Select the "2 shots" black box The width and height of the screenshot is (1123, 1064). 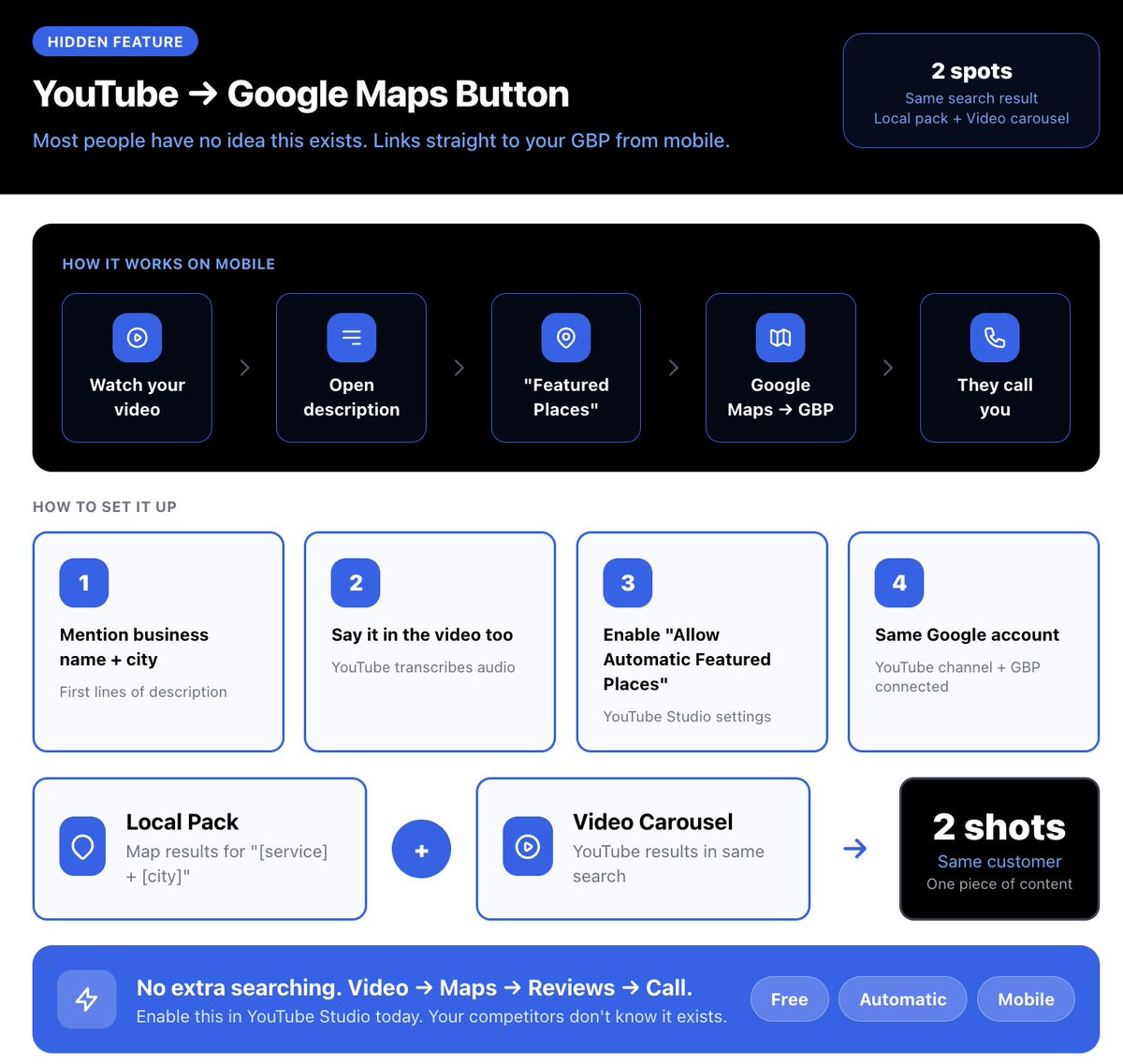[x=999, y=849]
